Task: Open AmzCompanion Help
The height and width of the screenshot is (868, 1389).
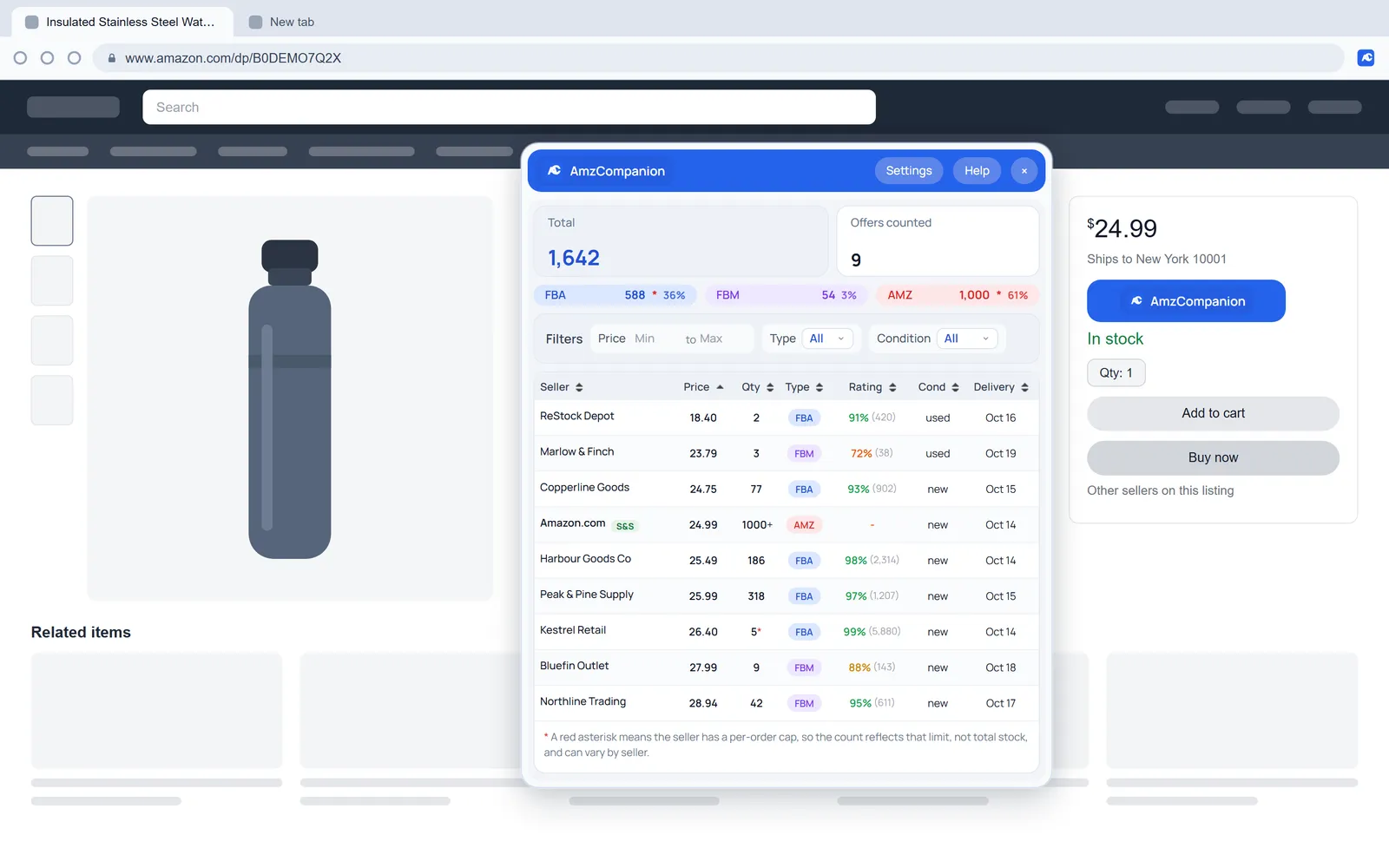Action: pyautogui.click(x=977, y=171)
